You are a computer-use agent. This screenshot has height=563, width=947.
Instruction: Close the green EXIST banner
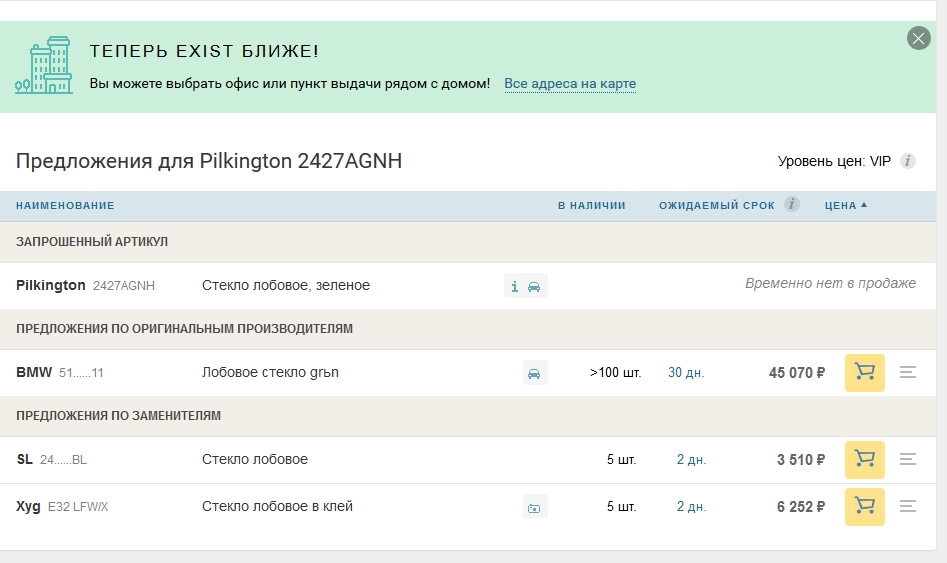click(x=918, y=39)
